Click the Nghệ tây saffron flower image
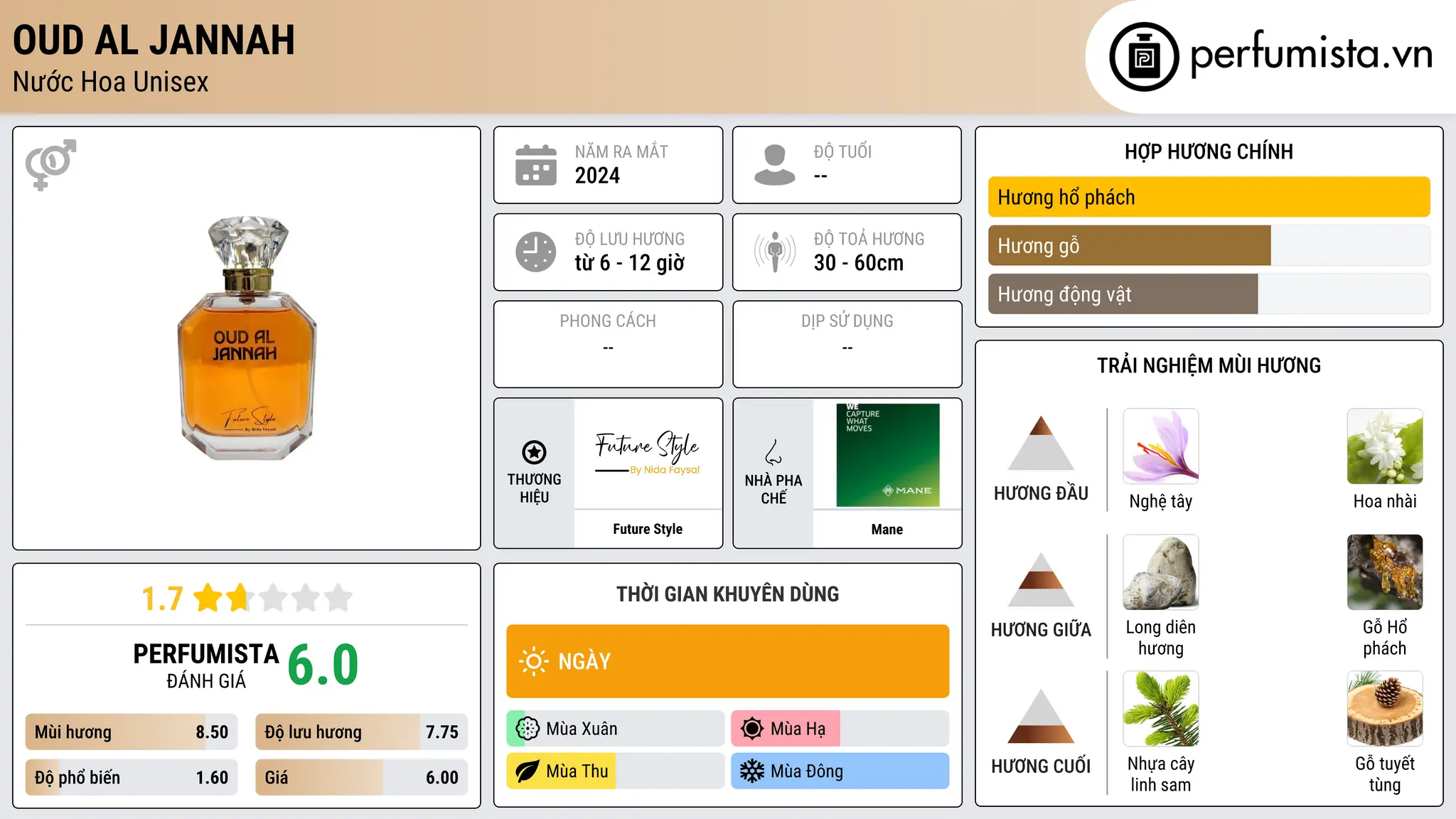The height and width of the screenshot is (819, 1456). (1161, 446)
